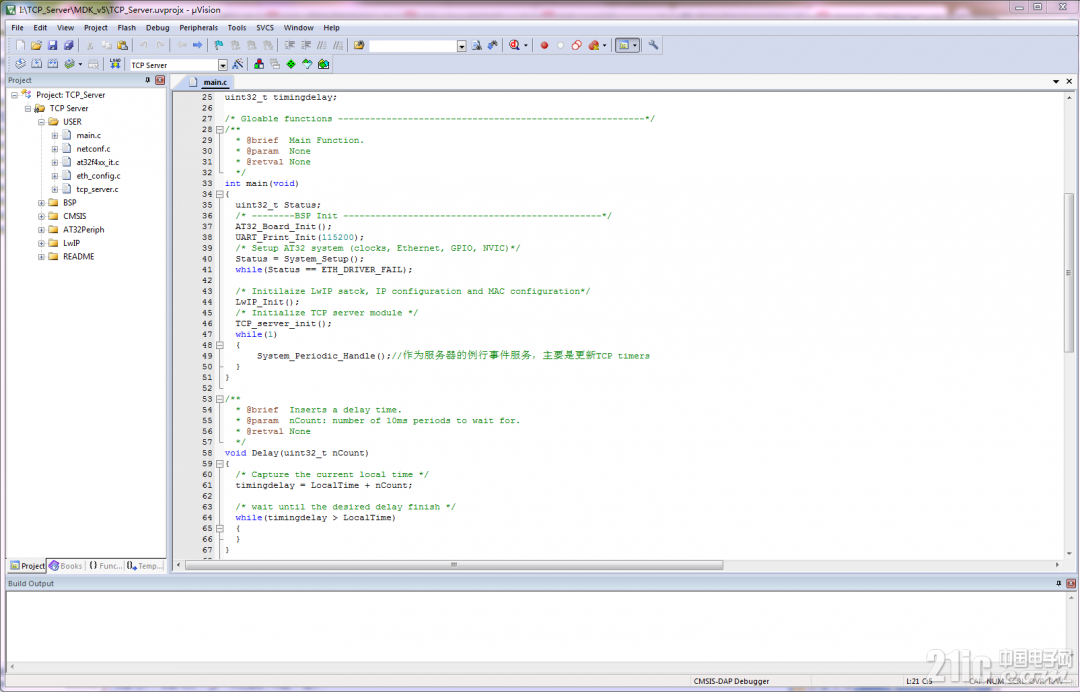Click the Incremental Find binoculars icon
This screenshot has height=692, width=1080.
[492, 45]
